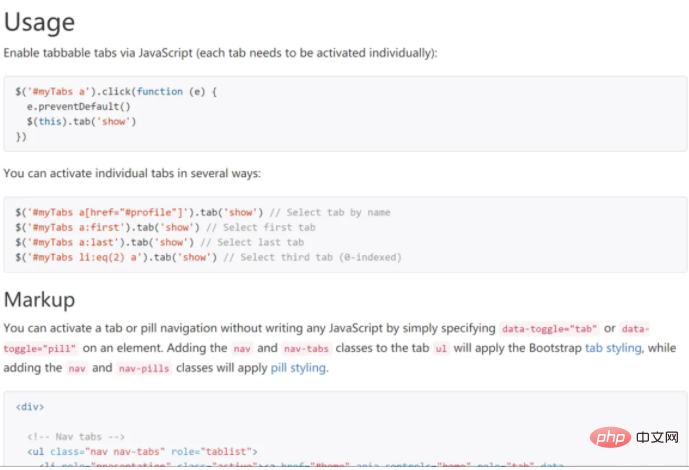Follow the 'pill styling' link
The width and height of the screenshot is (689, 470).
click(298, 368)
